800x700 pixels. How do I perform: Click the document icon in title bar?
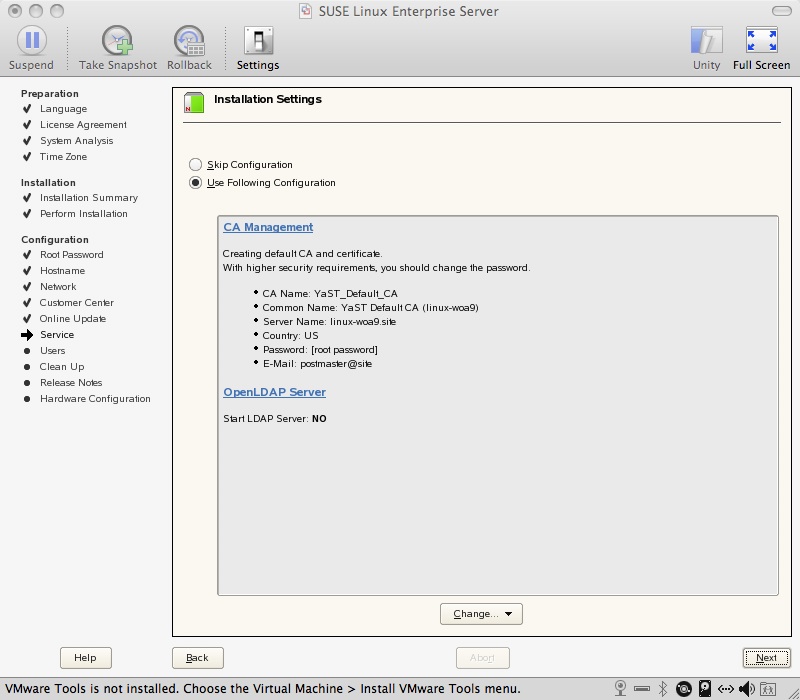(305, 11)
